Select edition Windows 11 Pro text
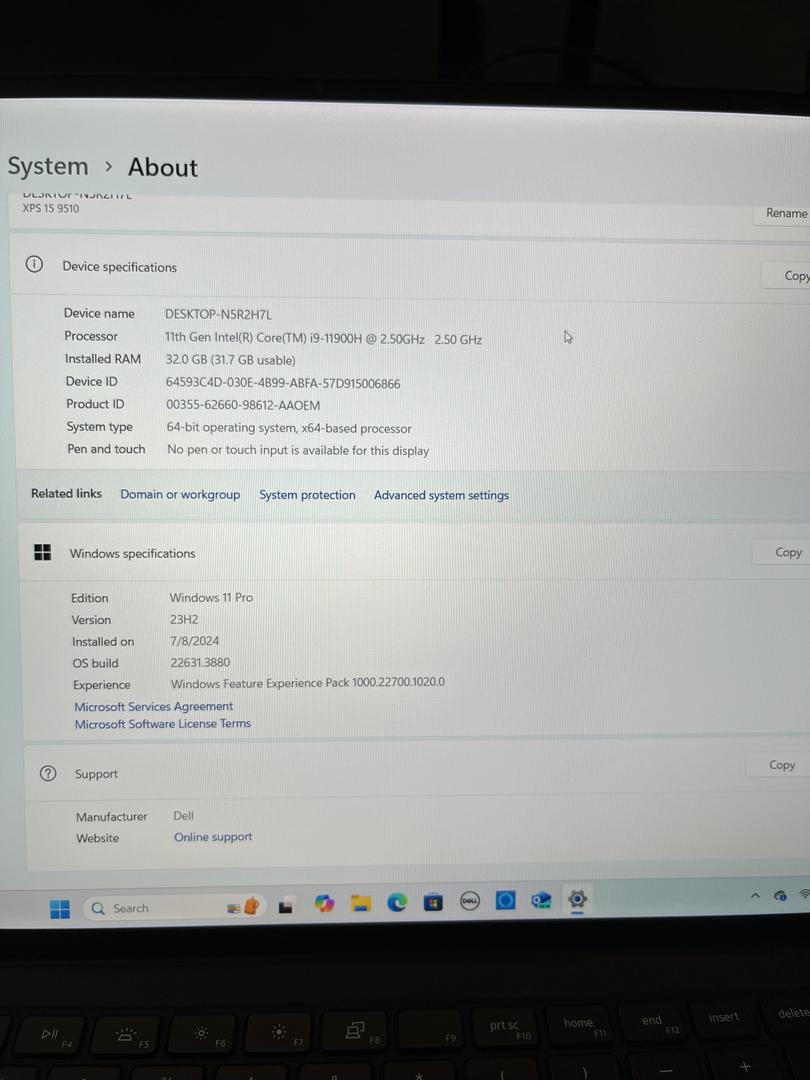 click(x=211, y=598)
